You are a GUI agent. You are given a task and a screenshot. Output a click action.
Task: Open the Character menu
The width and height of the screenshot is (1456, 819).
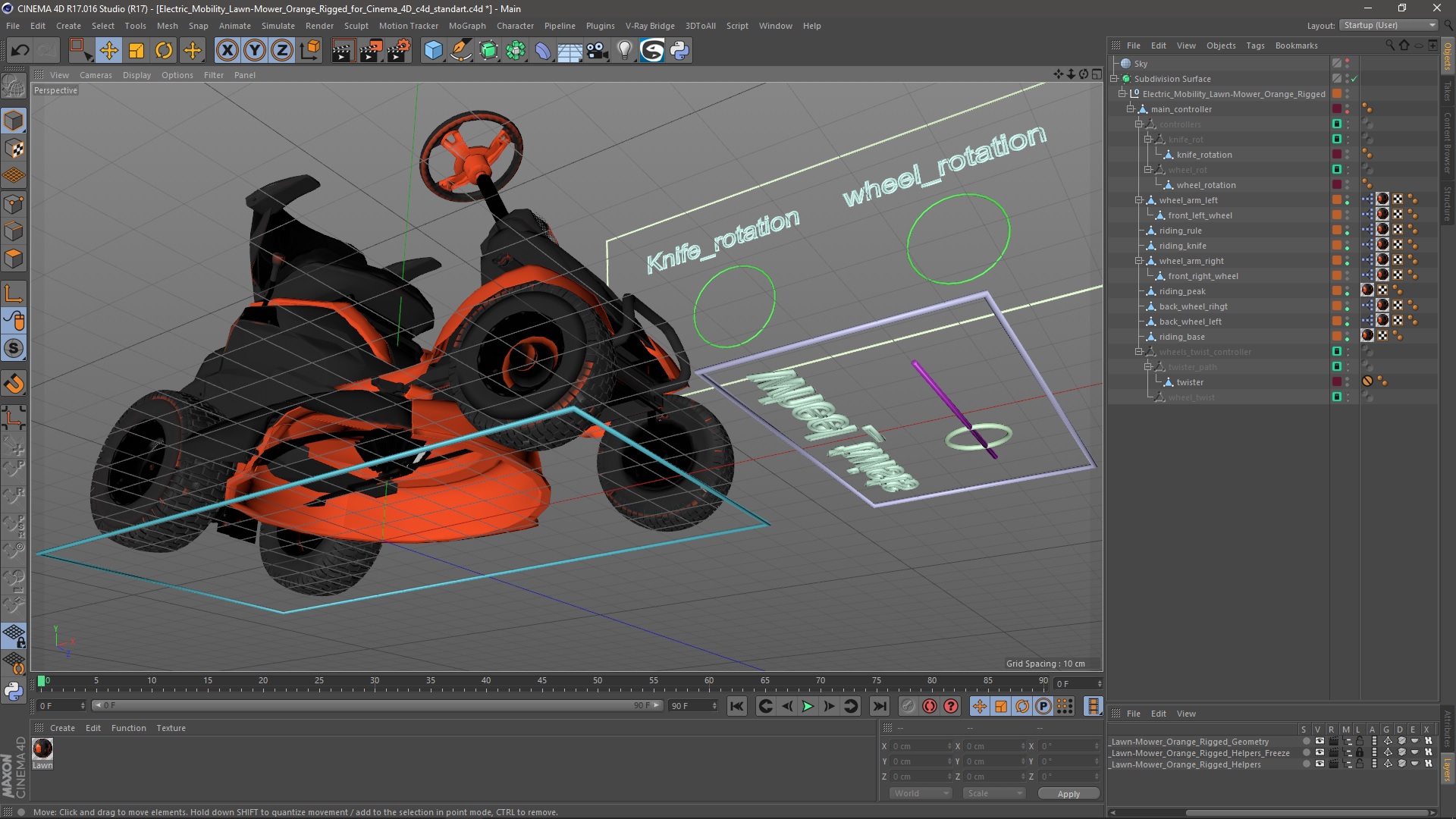[x=515, y=26]
